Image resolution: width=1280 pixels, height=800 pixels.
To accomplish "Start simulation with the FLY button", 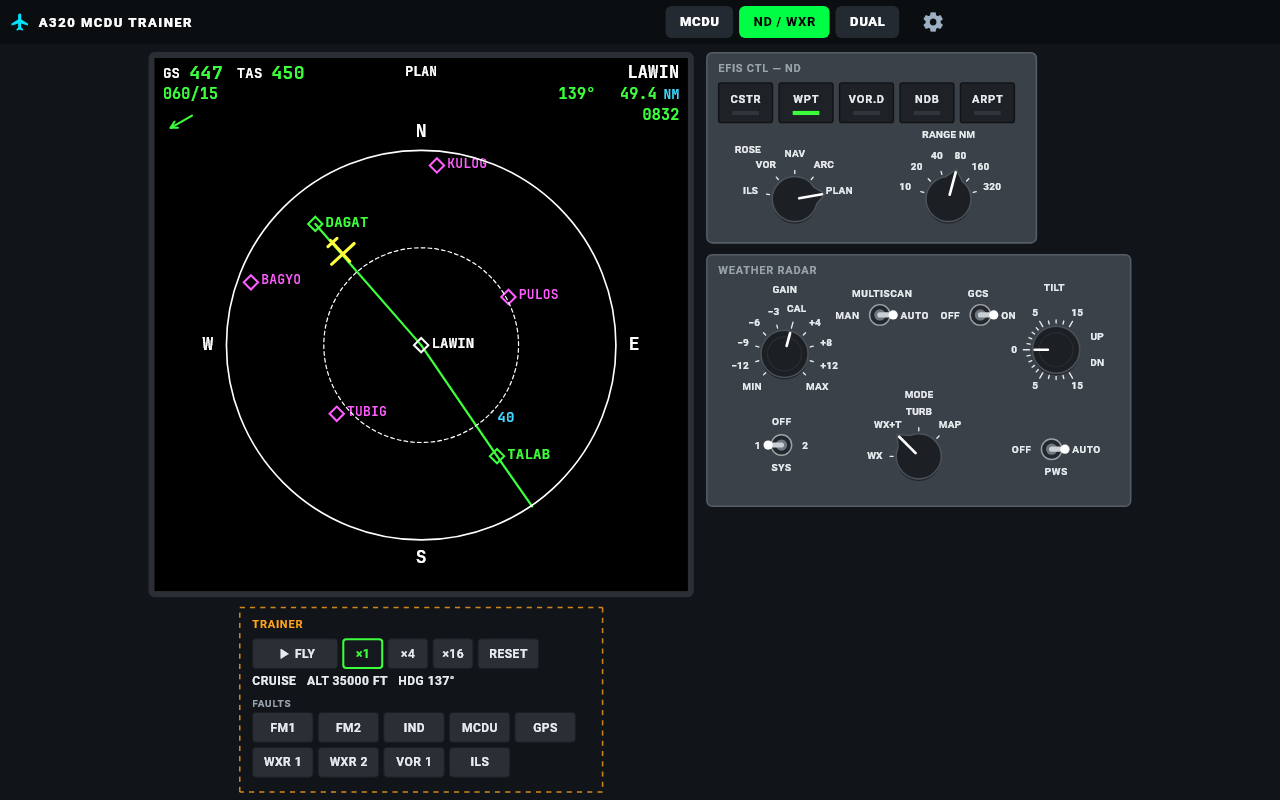I will click(295, 654).
